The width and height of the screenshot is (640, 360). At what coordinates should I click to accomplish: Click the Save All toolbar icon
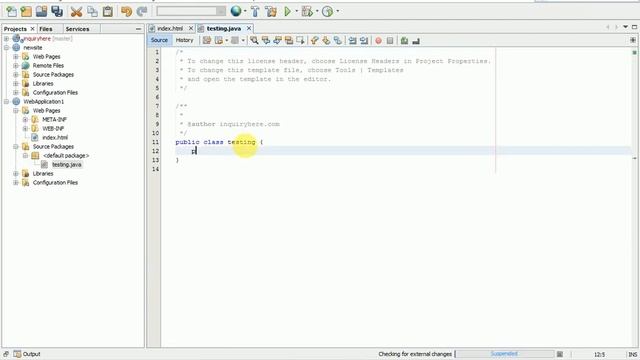coord(57,11)
